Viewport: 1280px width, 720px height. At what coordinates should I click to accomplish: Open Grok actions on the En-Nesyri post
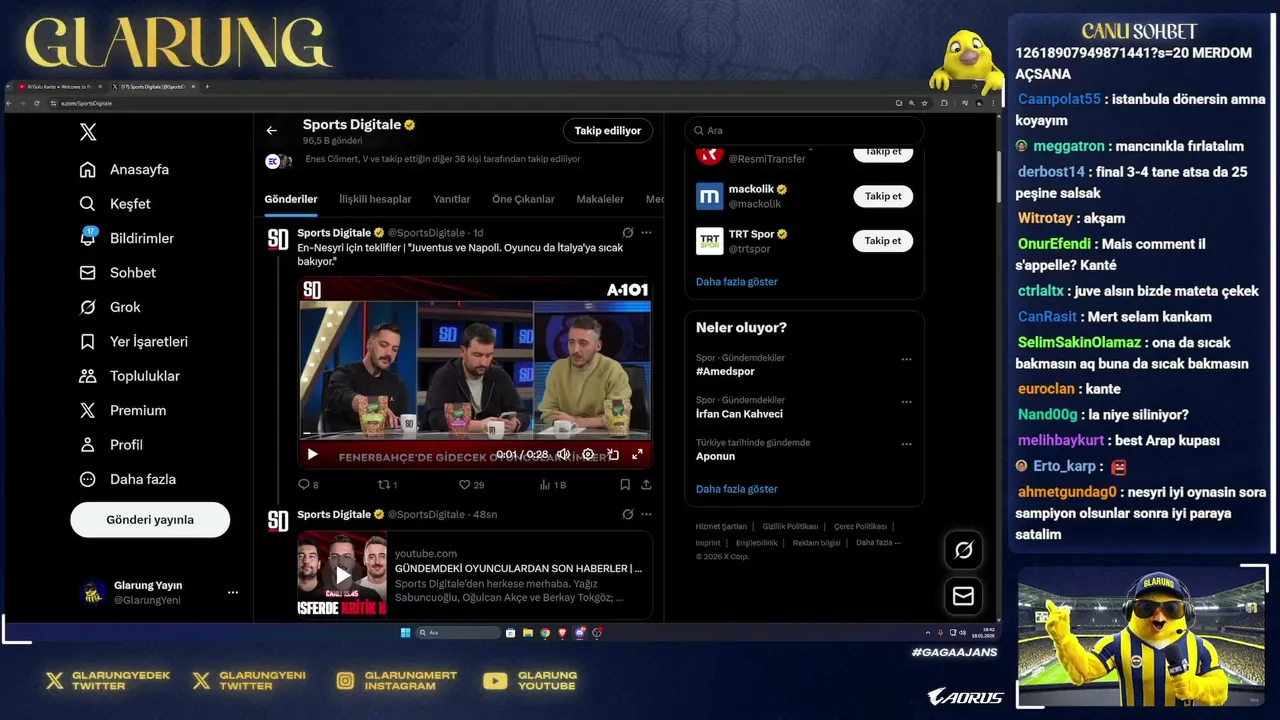click(x=627, y=232)
